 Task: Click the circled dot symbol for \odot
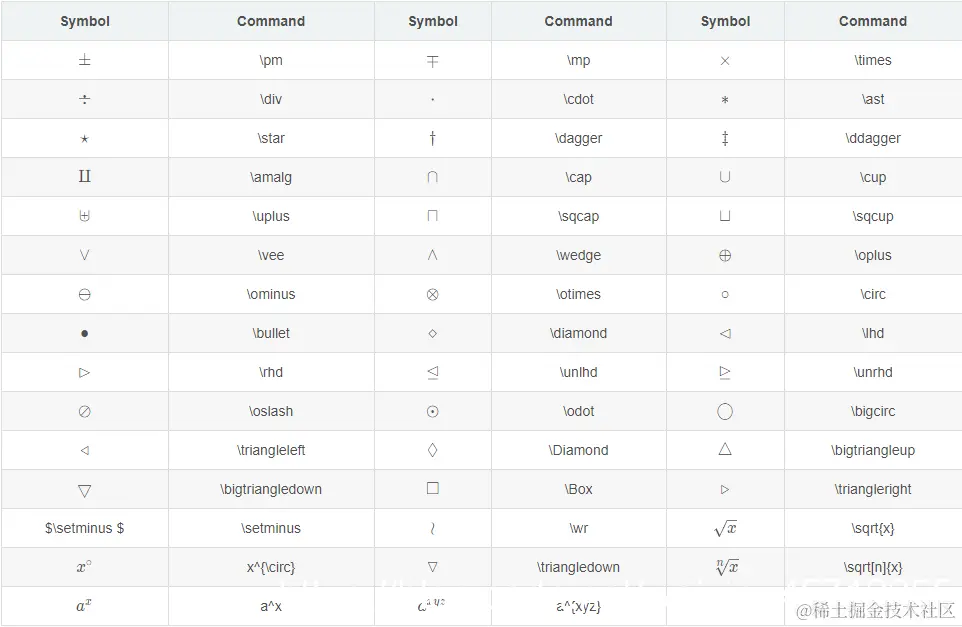tap(433, 412)
